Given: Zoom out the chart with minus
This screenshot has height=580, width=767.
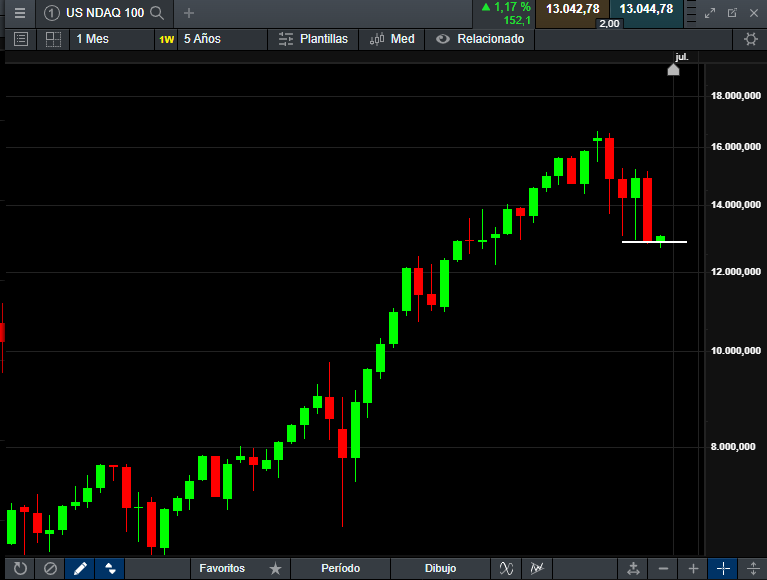Looking at the screenshot, I should click(x=663, y=568).
